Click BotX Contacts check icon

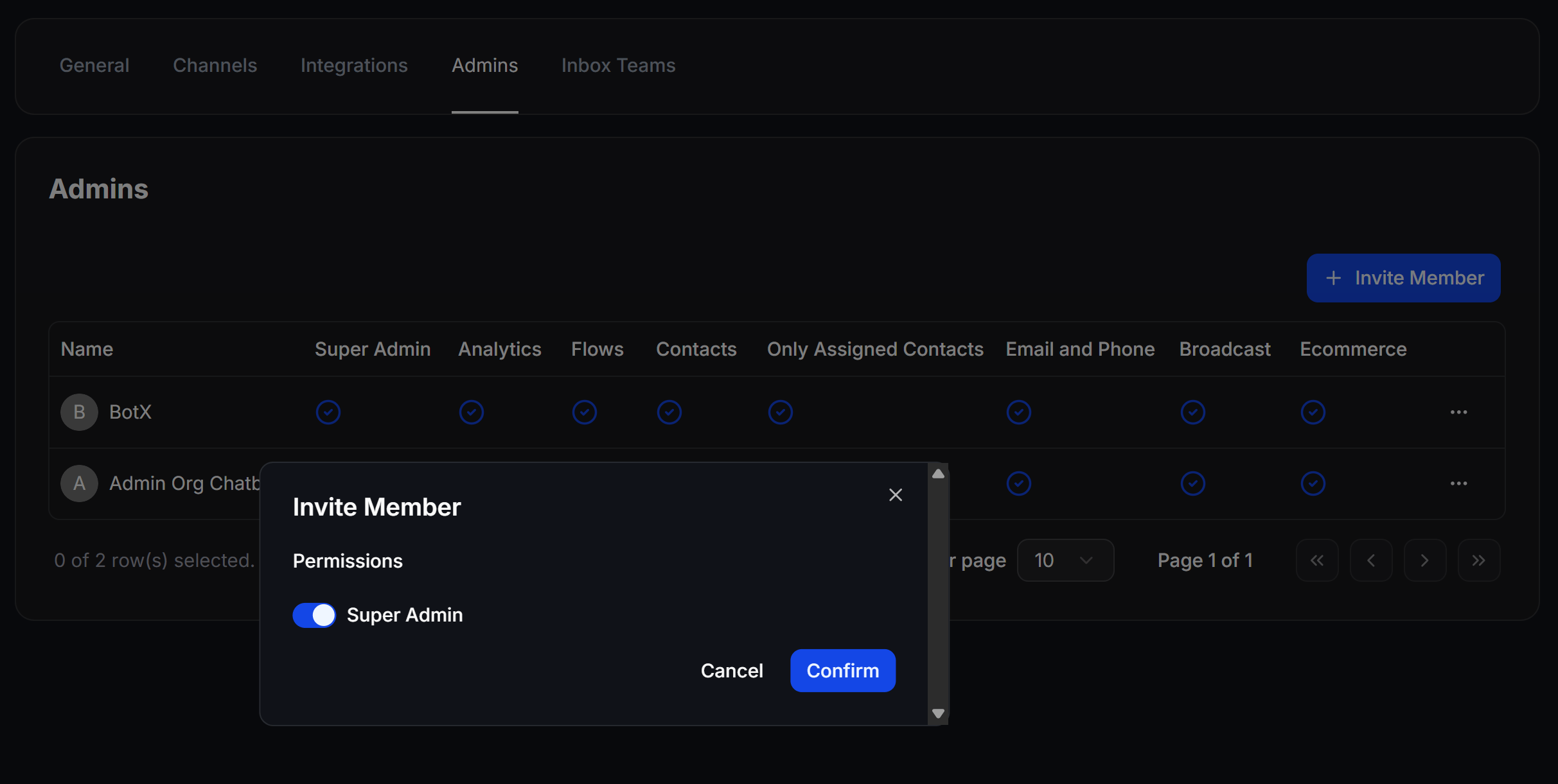pos(669,412)
